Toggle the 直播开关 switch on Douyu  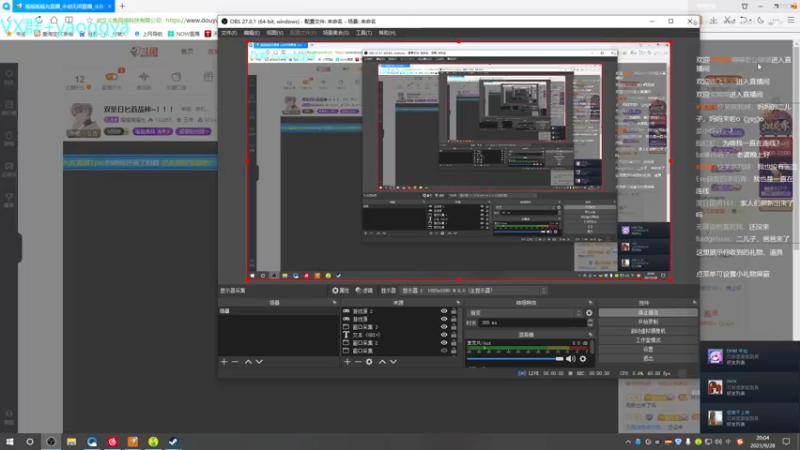coord(111,77)
